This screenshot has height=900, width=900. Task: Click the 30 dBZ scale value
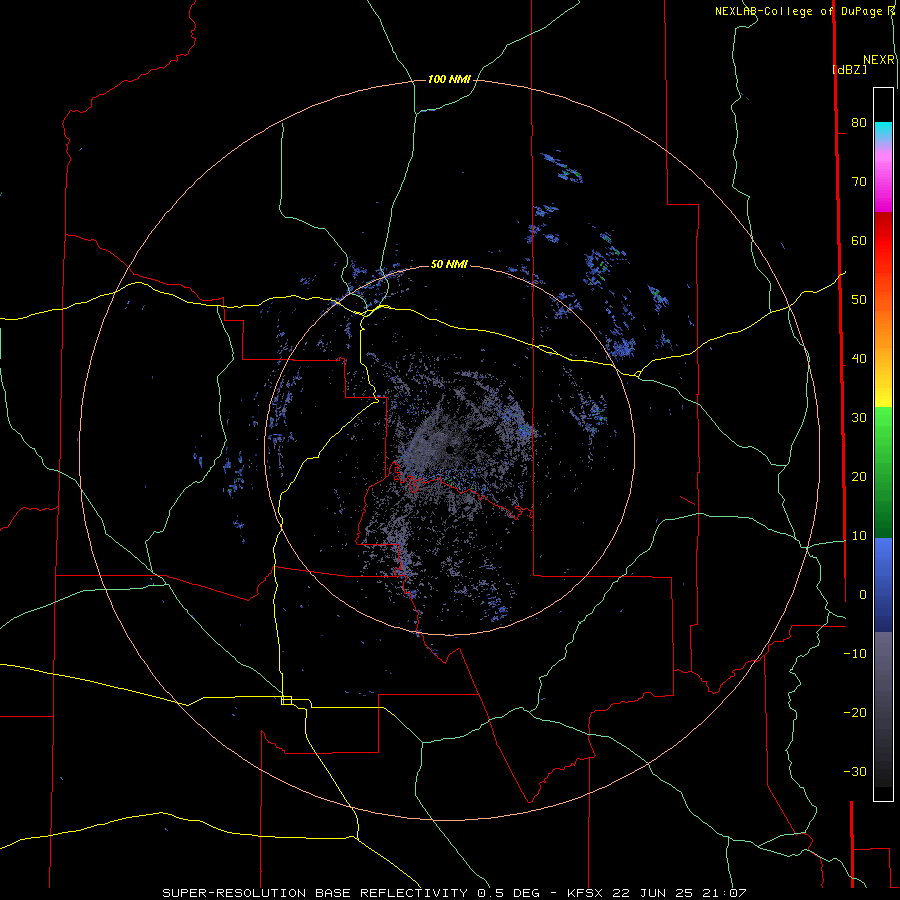(859, 418)
